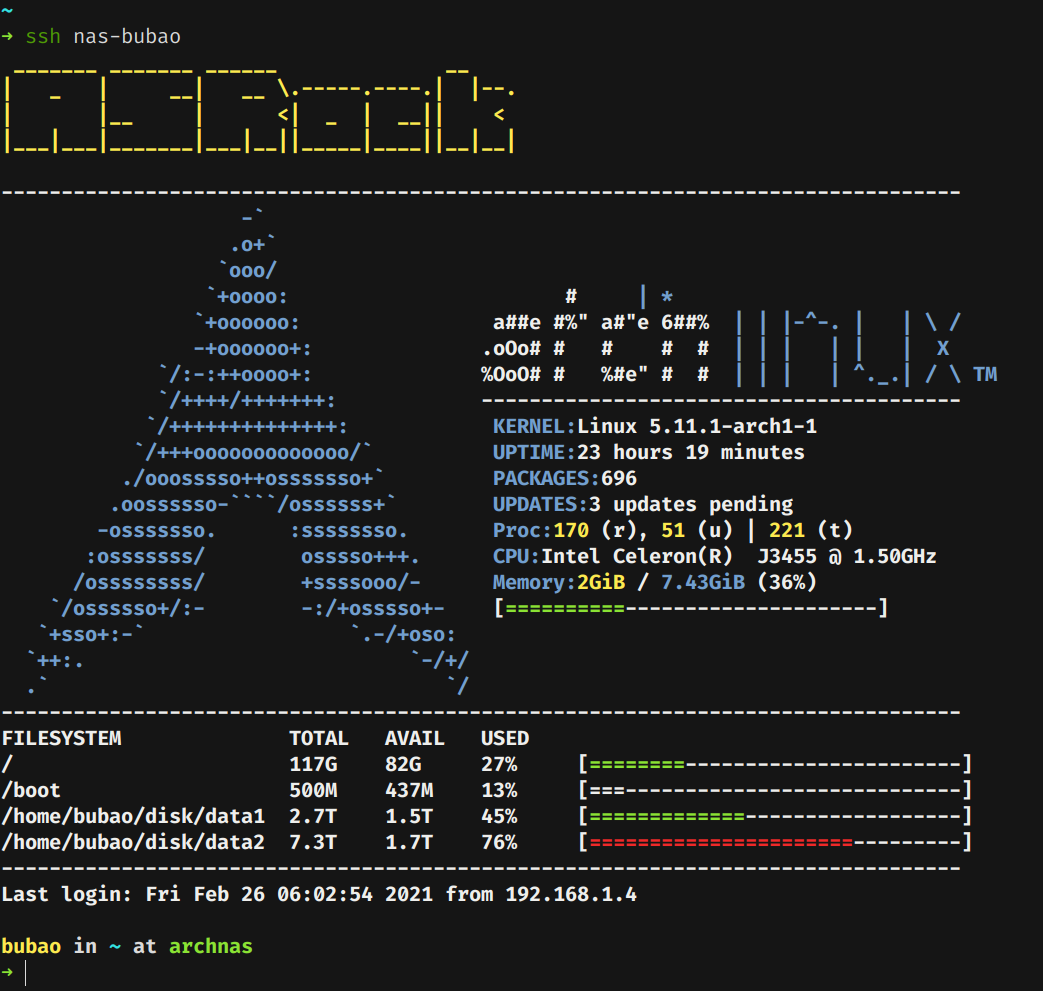
Task: Click the UPTIME value '23 hours 19 minutes'
Action: pos(690,452)
